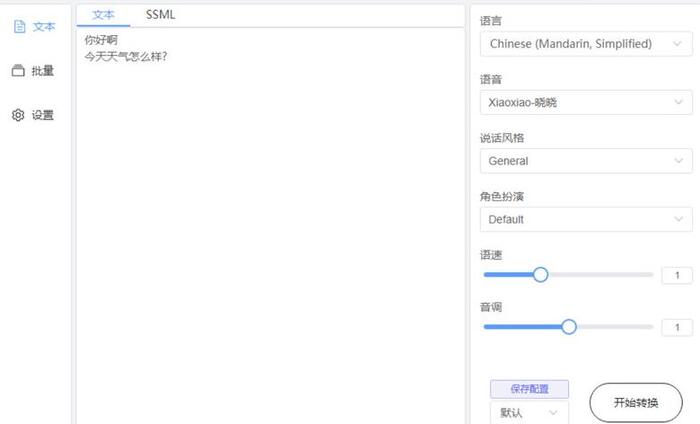Click the 角色扮演 label
Viewport: 700px width, 424px height.
point(502,196)
